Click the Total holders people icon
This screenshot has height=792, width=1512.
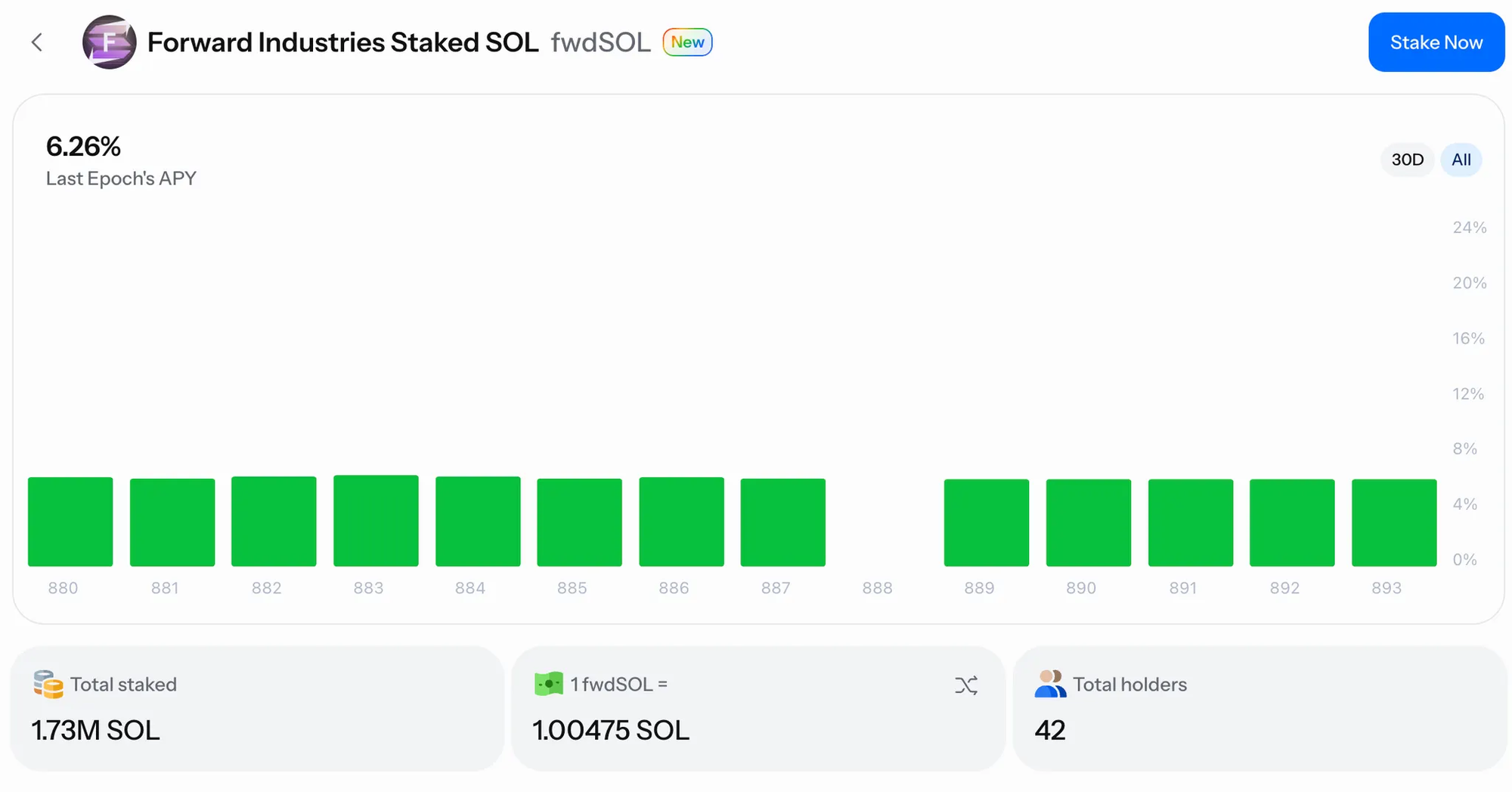click(x=1050, y=684)
